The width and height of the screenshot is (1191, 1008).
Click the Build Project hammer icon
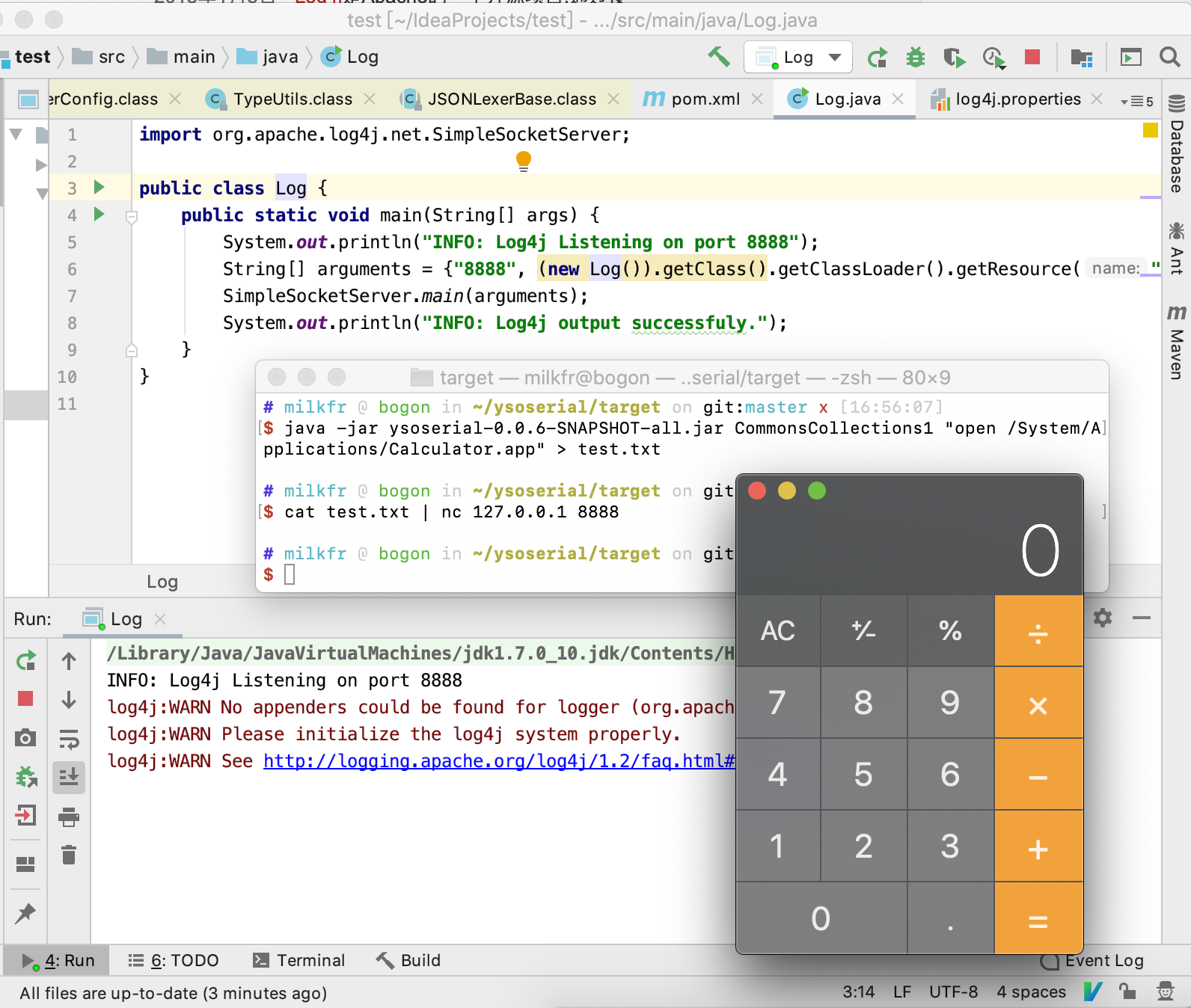tap(719, 57)
